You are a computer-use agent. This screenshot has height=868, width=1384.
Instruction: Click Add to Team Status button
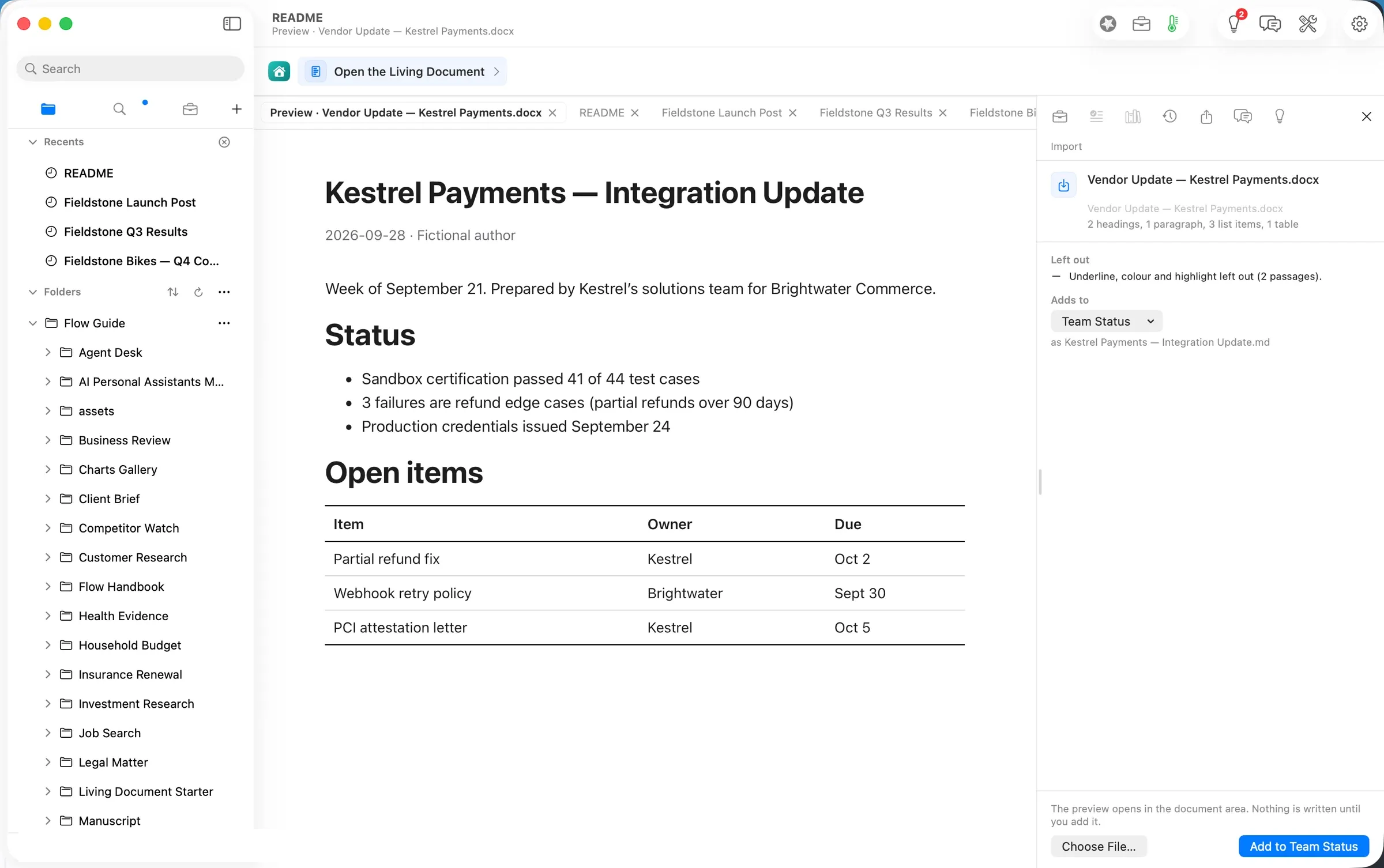pos(1303,846)
